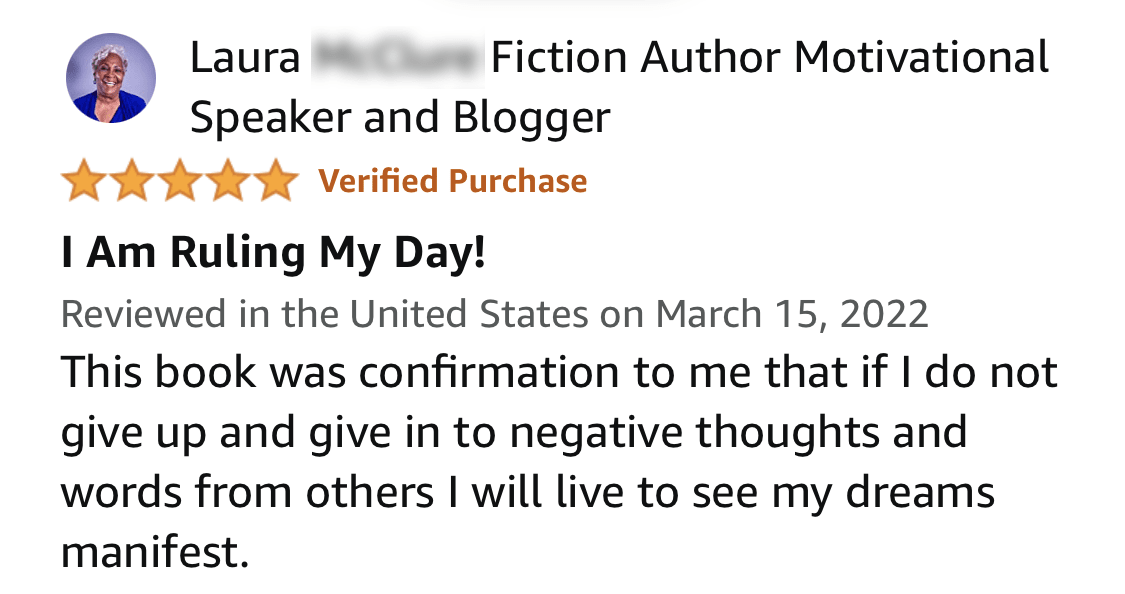This screenshot has height=594, width=1125.
Task: Click the words "Reviewed in the"
Action: pyautogui.click(x=200, y=314)
